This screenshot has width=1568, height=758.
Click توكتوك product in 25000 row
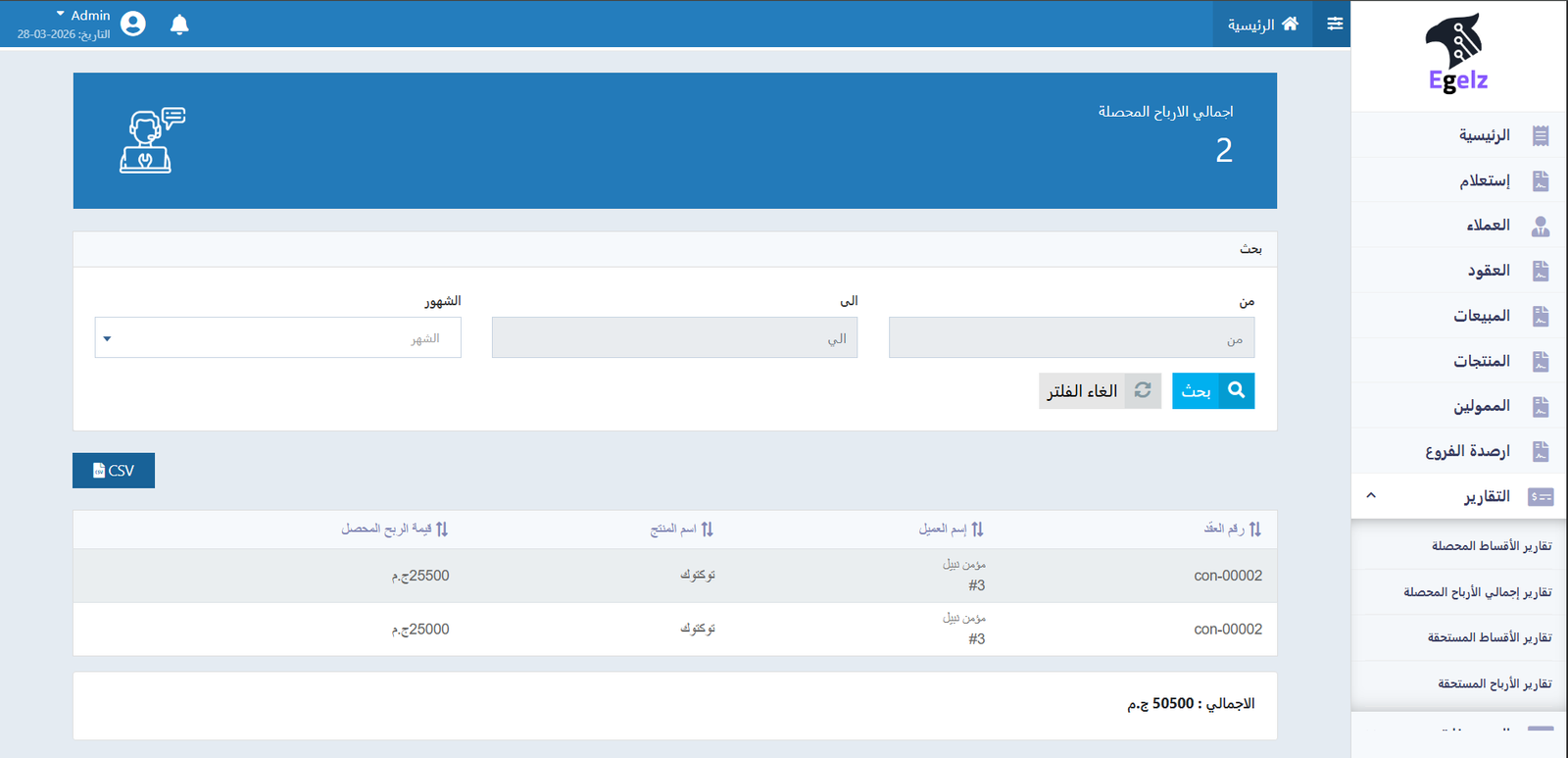698,629
